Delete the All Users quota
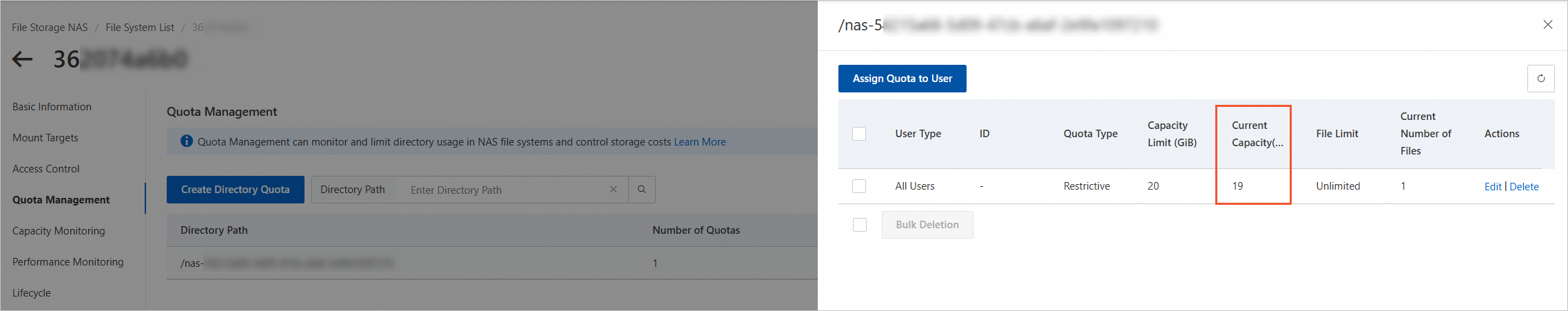The image size is (1568, 311). pos(1524,187)
